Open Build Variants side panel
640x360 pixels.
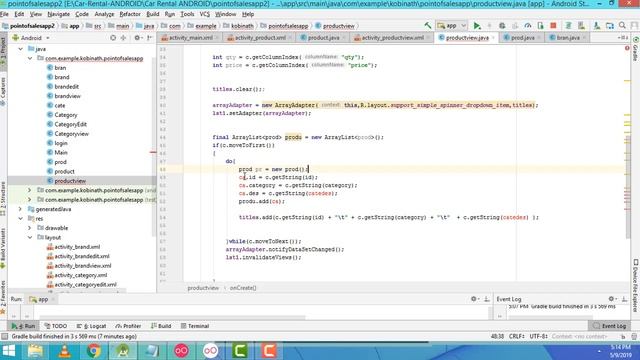(x=3, y=248)
